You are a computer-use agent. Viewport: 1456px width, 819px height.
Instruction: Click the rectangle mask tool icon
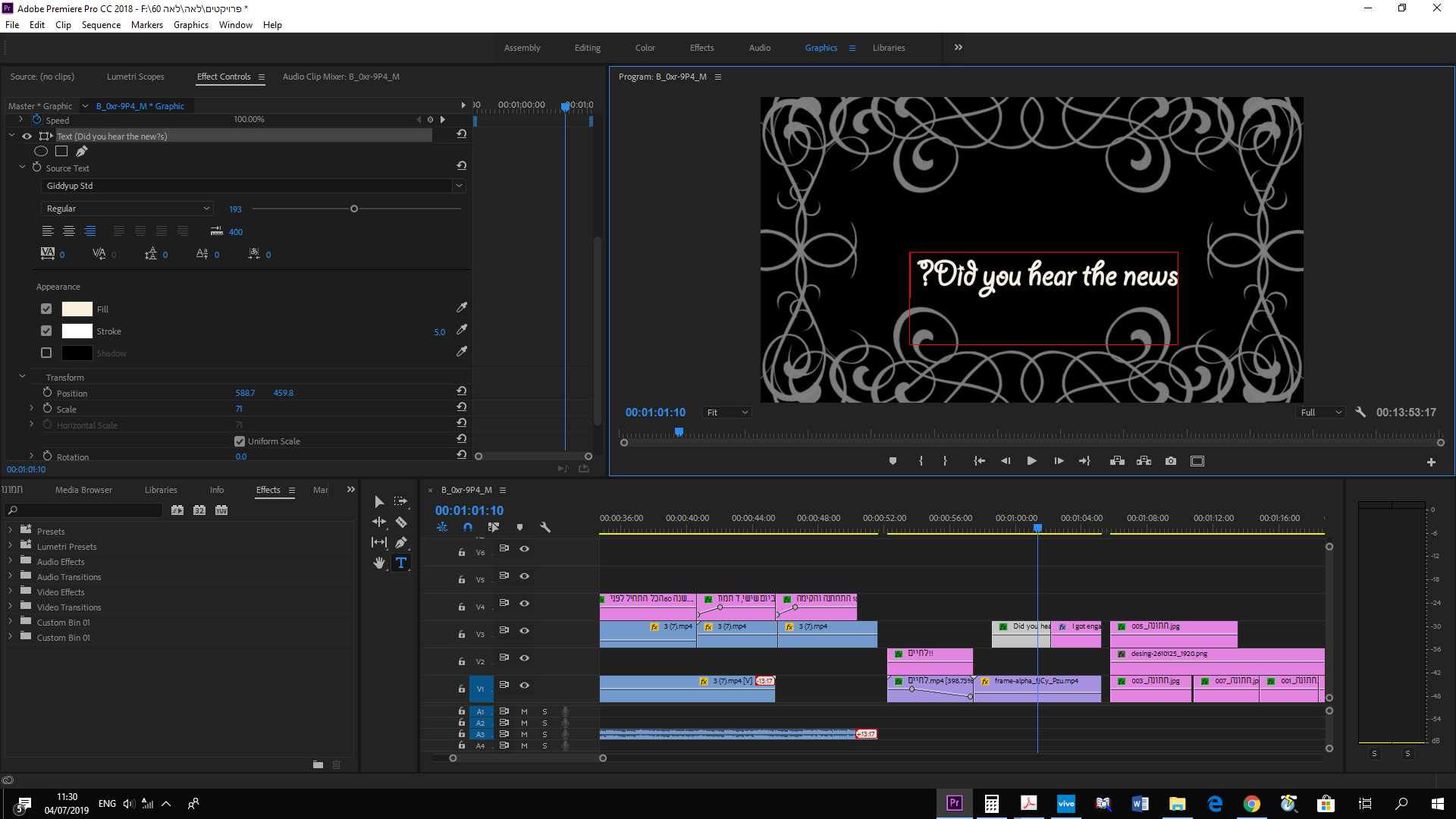pyautogui.click(x=61, y=151)
